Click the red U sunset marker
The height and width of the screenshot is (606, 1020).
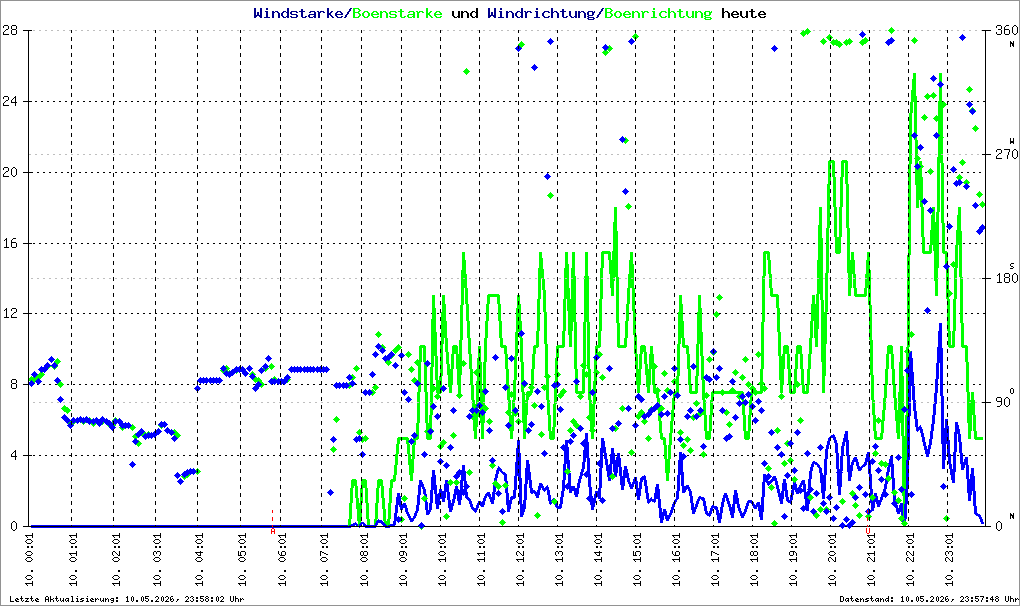coord(868,531)
